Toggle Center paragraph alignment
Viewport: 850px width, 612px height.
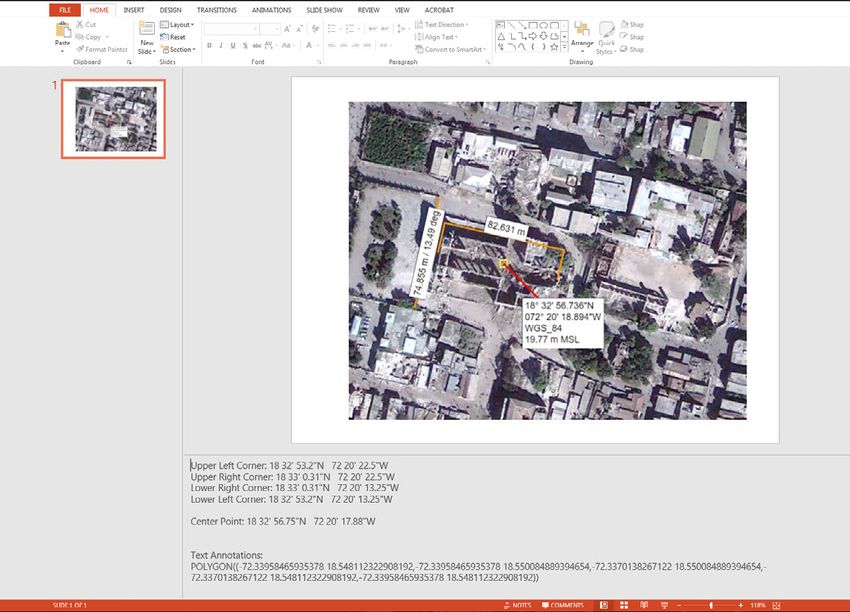coord(344,46)
